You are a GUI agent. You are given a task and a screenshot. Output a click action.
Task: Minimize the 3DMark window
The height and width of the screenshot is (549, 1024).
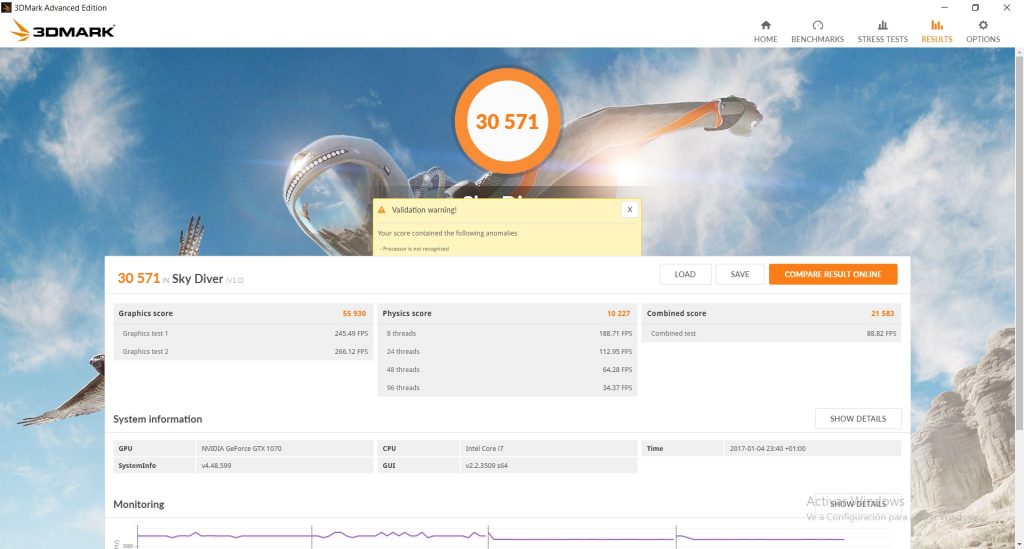click(x=944, y=8)
